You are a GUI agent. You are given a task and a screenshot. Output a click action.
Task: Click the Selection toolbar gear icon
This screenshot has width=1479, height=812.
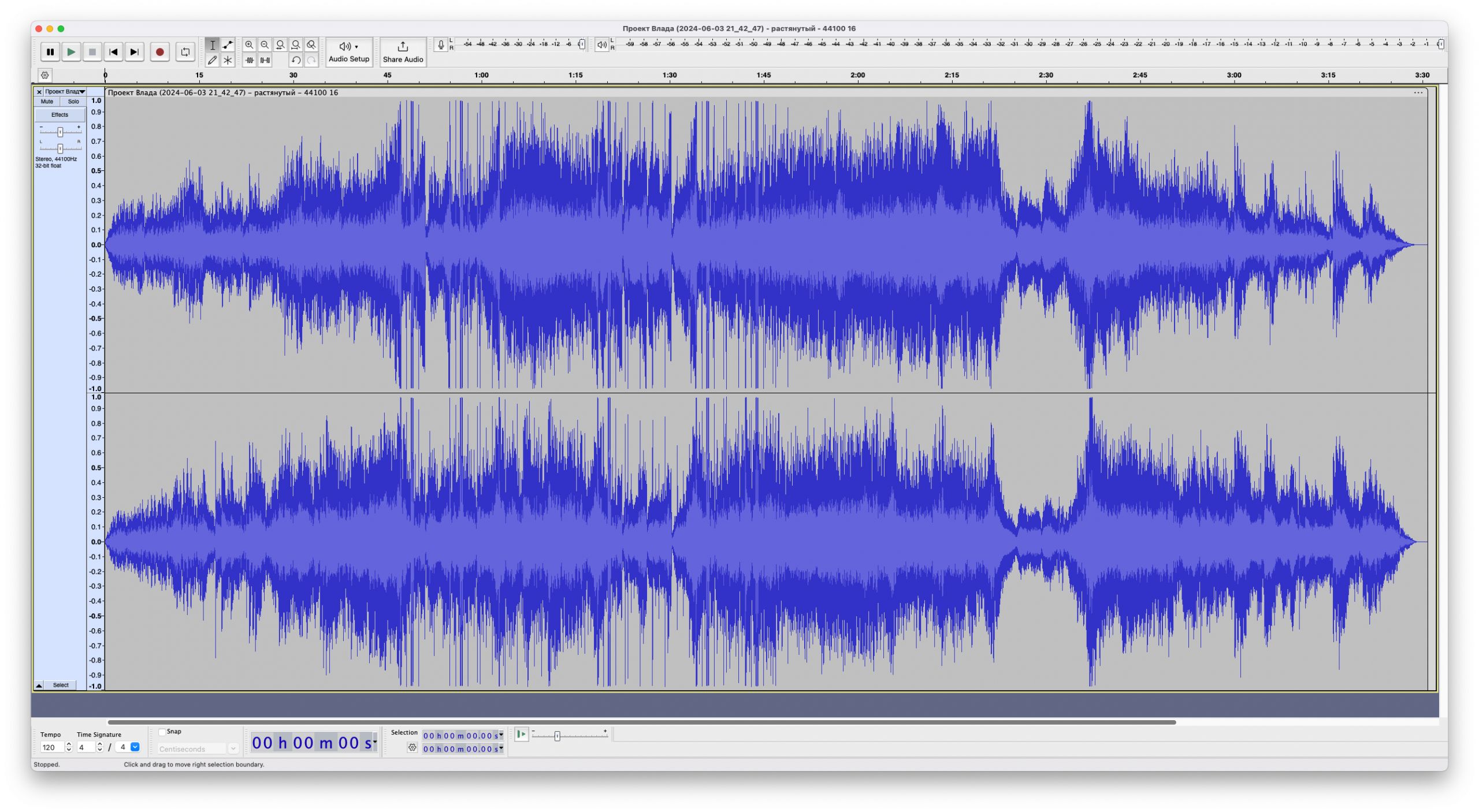[412, 748]
